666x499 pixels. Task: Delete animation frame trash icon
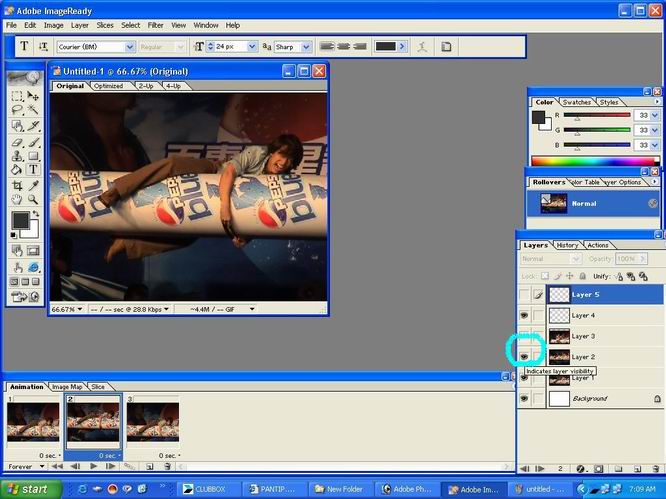coord(167,466)
